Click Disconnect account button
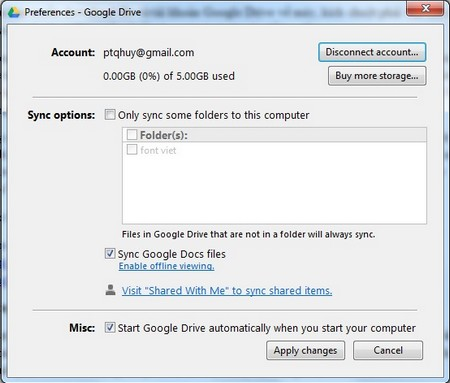 [372, 52]
